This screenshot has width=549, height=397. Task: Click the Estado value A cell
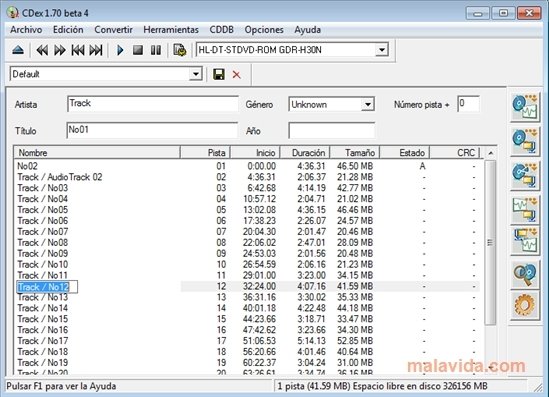[422, 166]
